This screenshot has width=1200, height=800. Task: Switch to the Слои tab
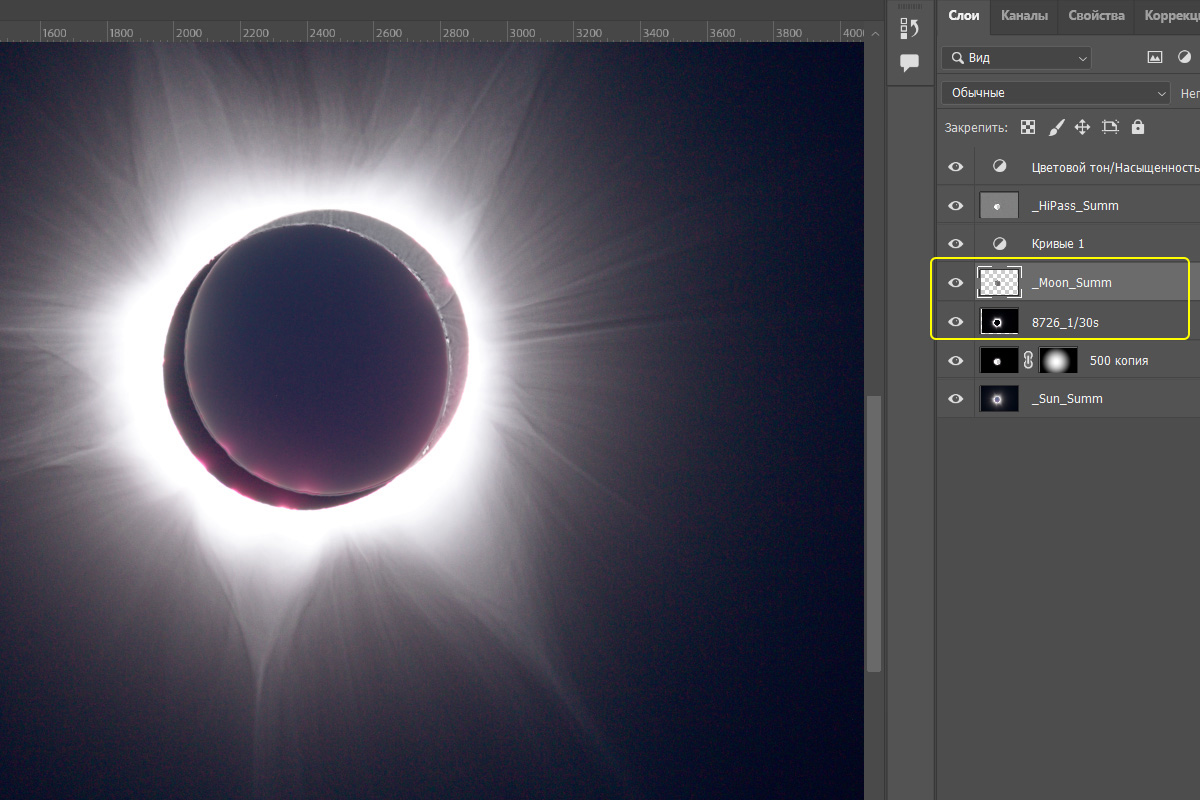coord(964,16)
